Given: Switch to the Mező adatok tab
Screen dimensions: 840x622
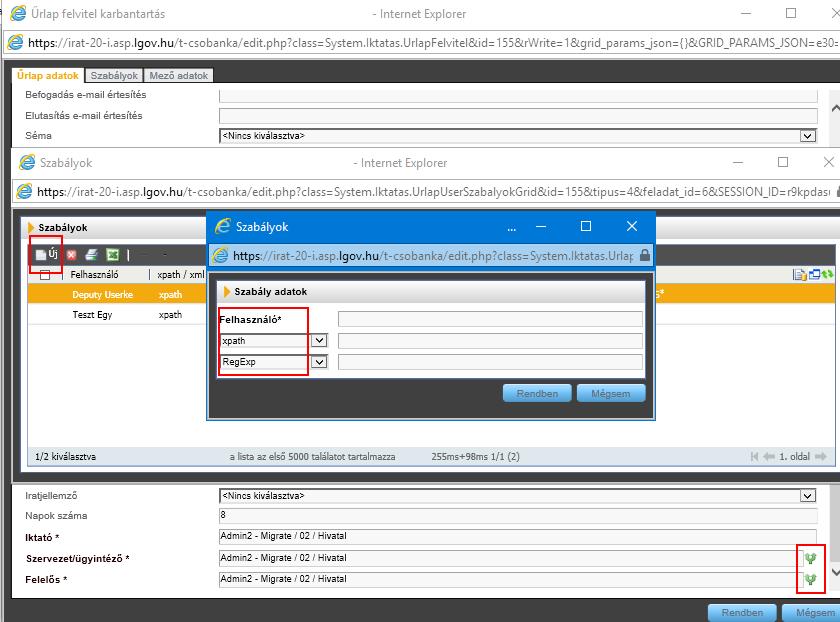Looking at the screenshot, I should 178,76.
